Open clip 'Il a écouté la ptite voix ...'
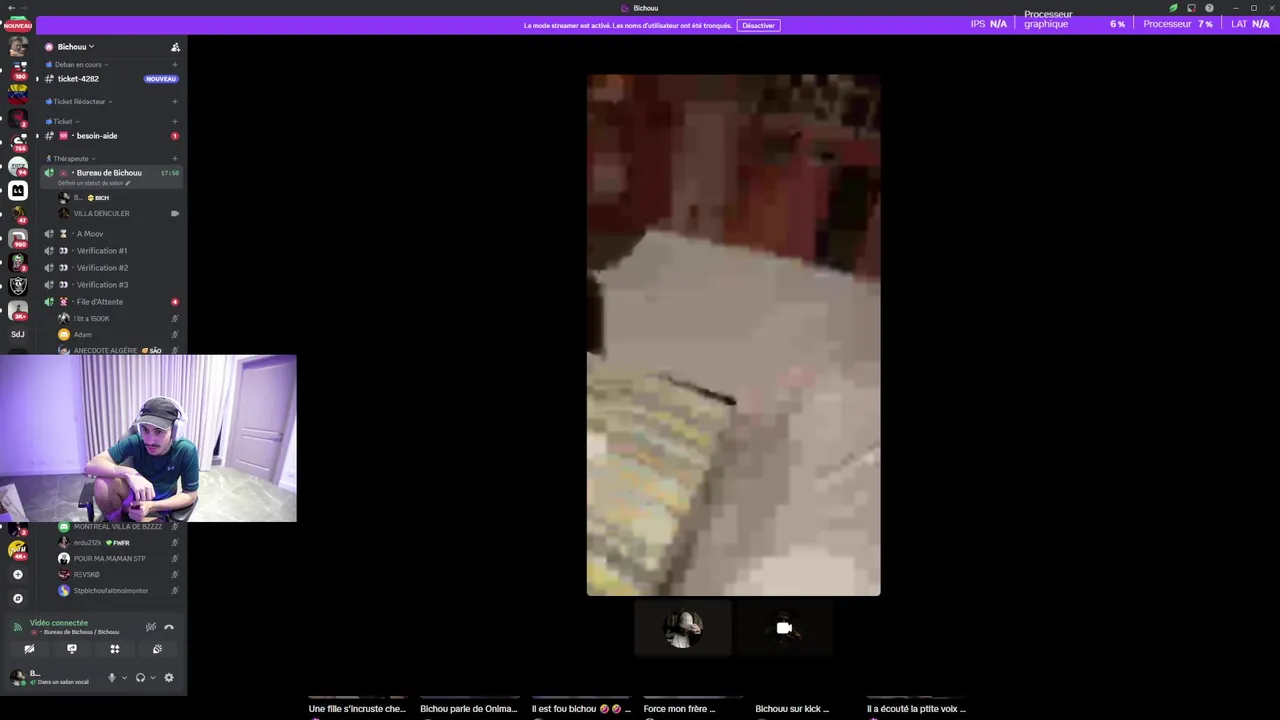Viewport: 1280px width, 720px height. point(916,709)
